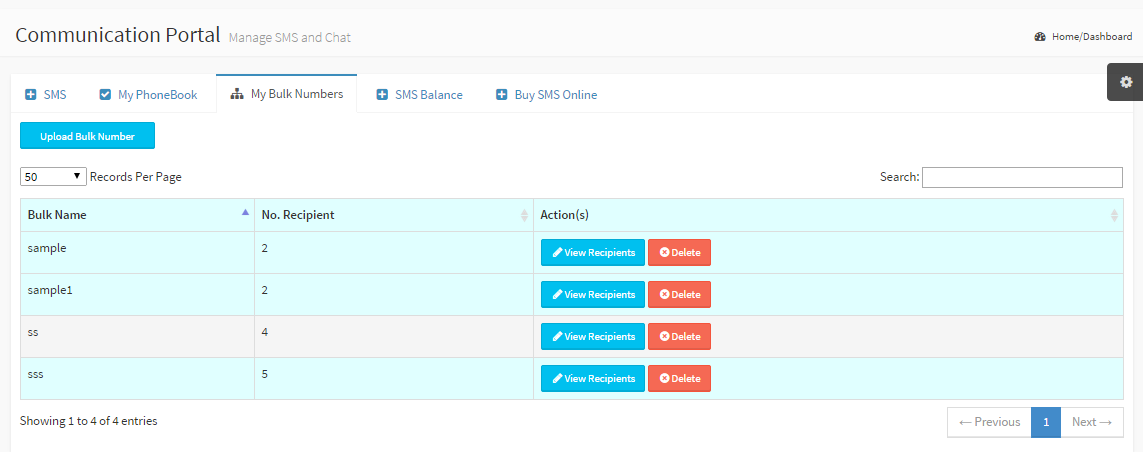Sort the No. Recipient column
The image size is (1143, 452).
[x=524, y=215]
